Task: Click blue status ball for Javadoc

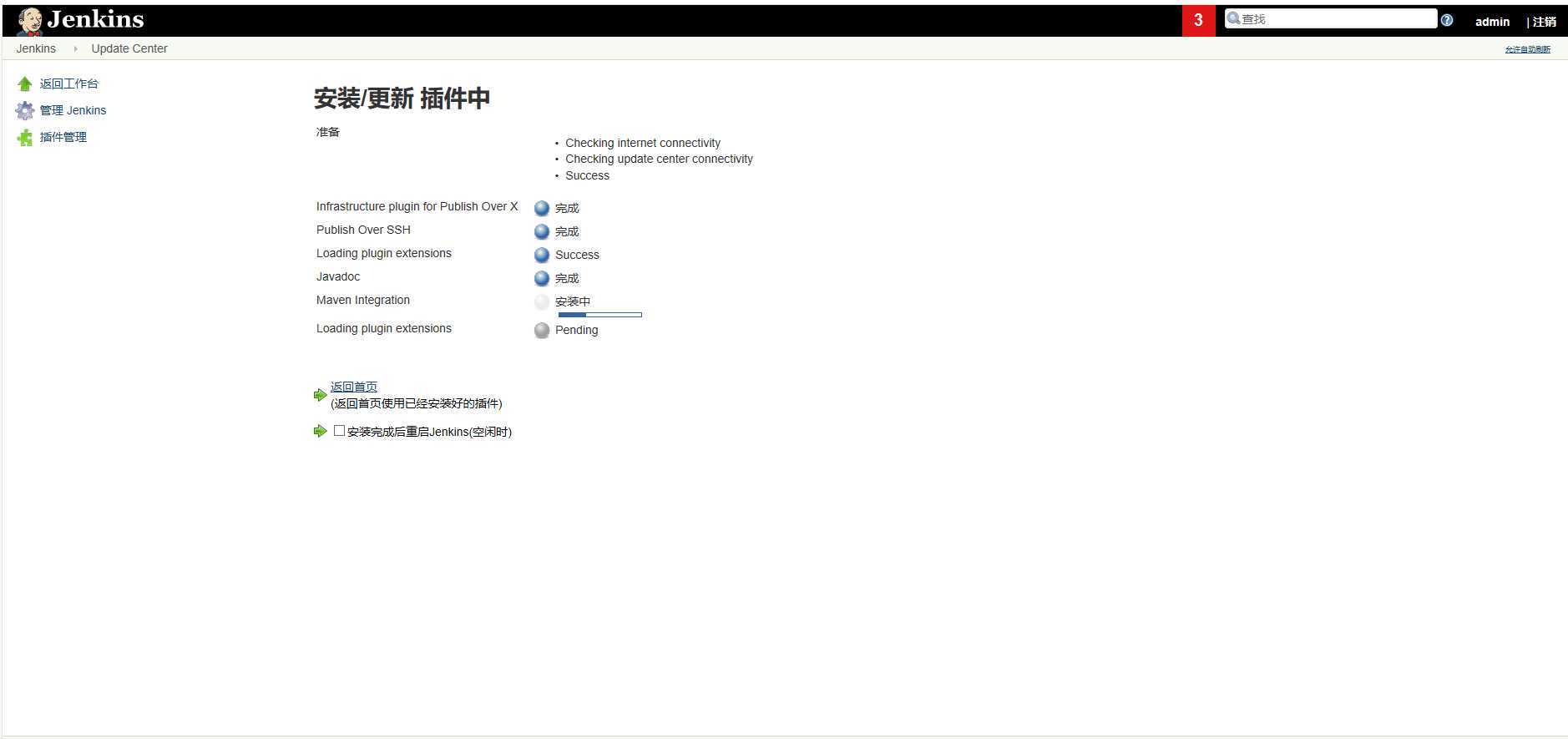Action: (x=542, y=278)
